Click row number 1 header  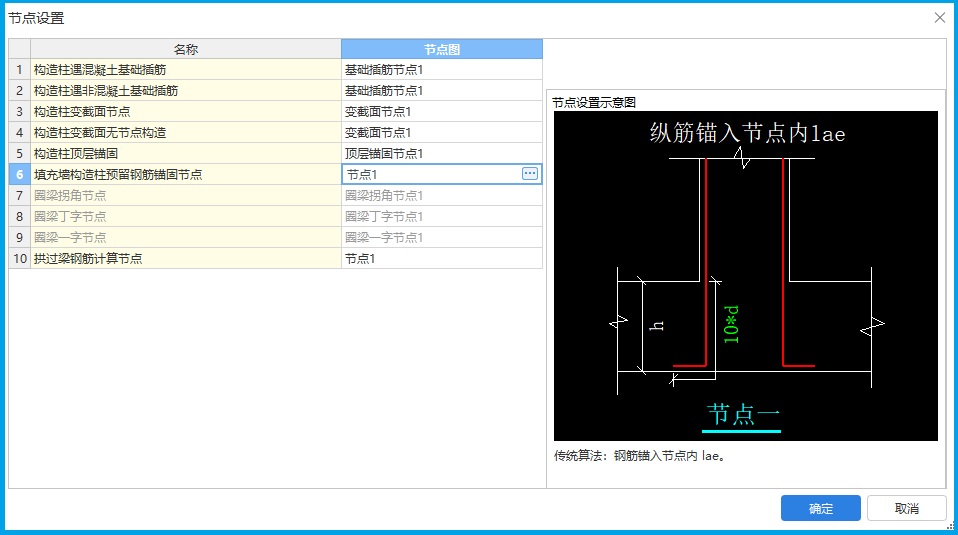pos(20,70)
